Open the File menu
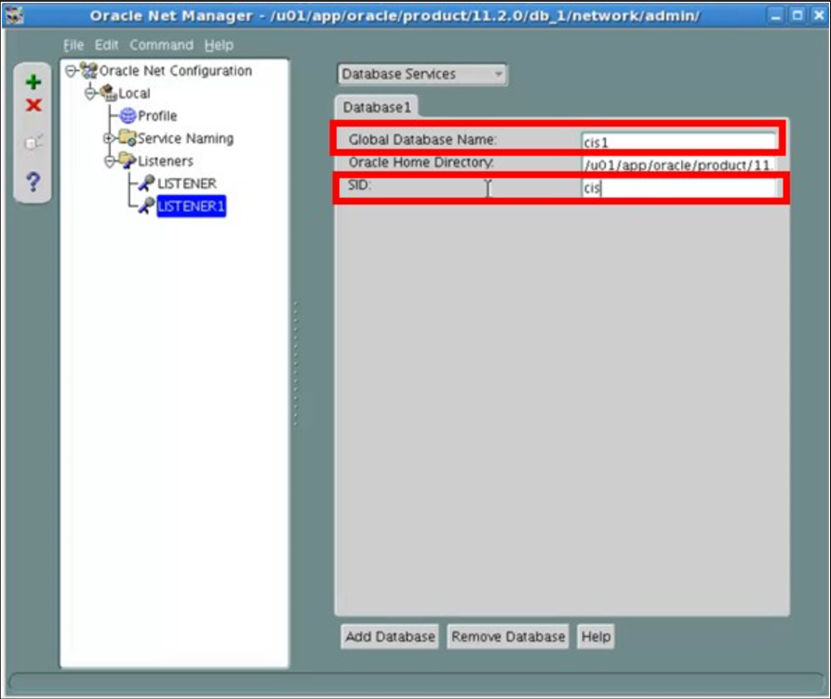 [x=74, y=45]
